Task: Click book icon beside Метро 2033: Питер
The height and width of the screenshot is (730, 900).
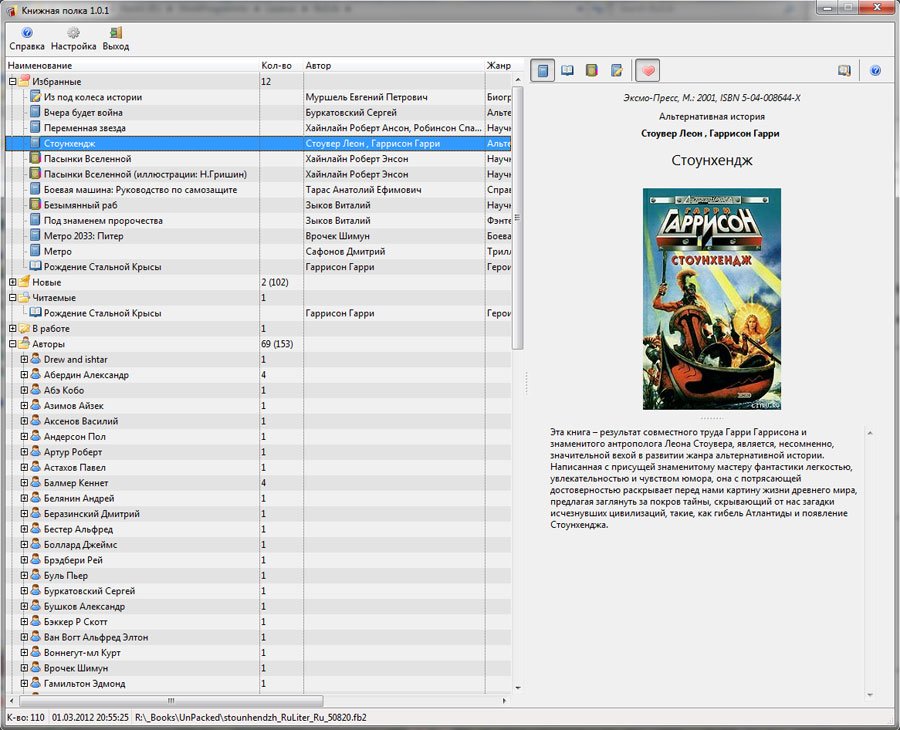Action: tap(36, 235)
